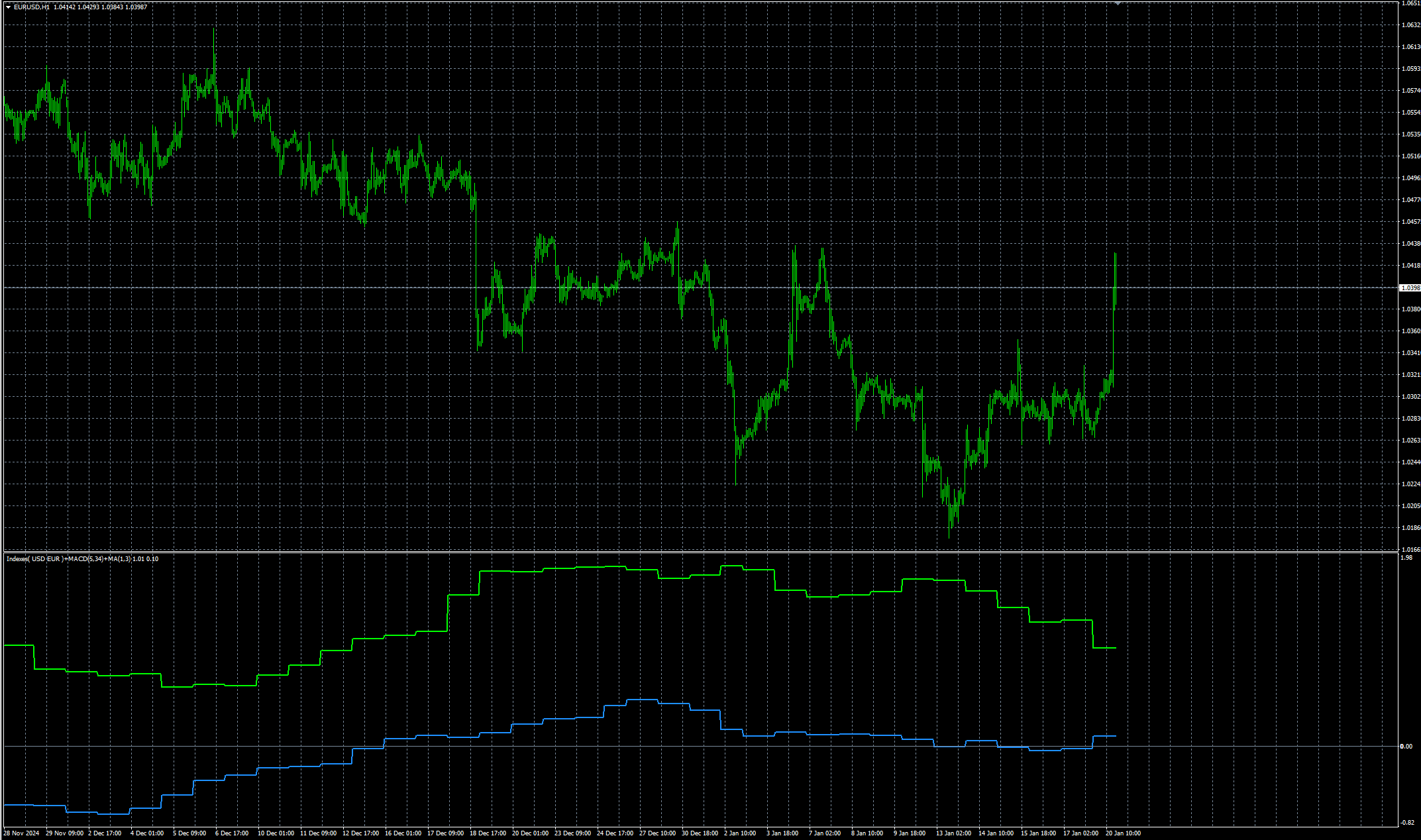Click the 12 Dec 17:00 time label
This screenshot has height=840, width=1421.
pos(361,833)
